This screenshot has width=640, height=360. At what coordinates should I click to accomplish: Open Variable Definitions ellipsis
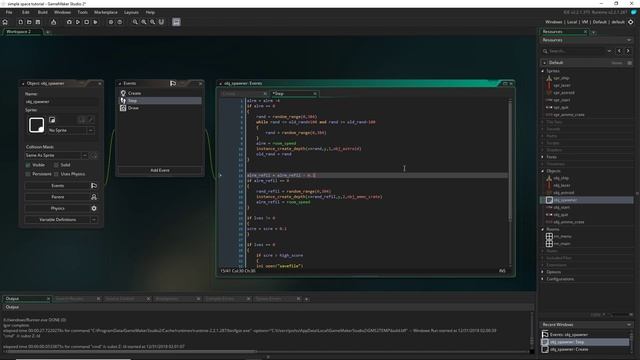pyautogui.click(x=94, y=220)
